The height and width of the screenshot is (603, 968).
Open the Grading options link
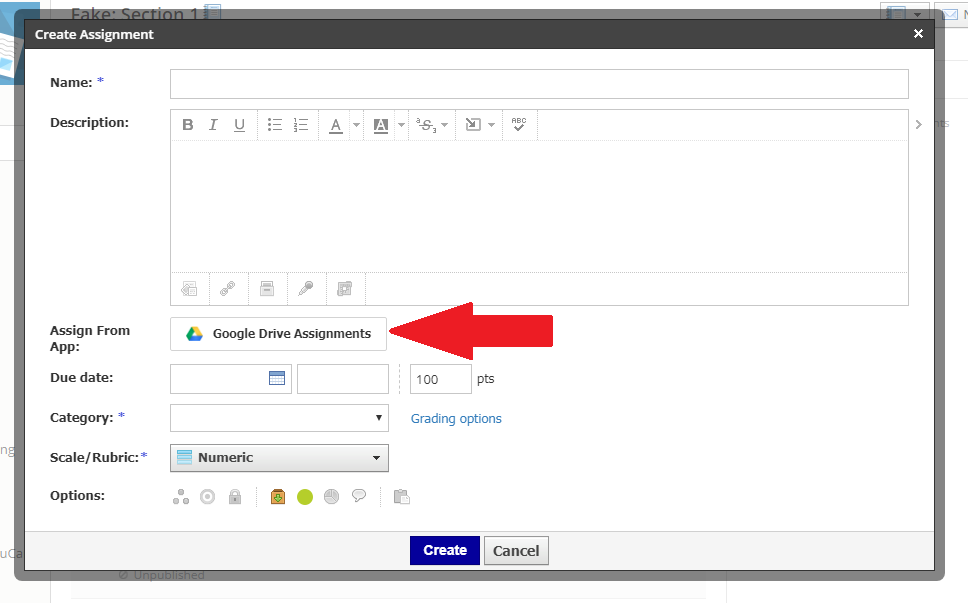pos(456,418)
